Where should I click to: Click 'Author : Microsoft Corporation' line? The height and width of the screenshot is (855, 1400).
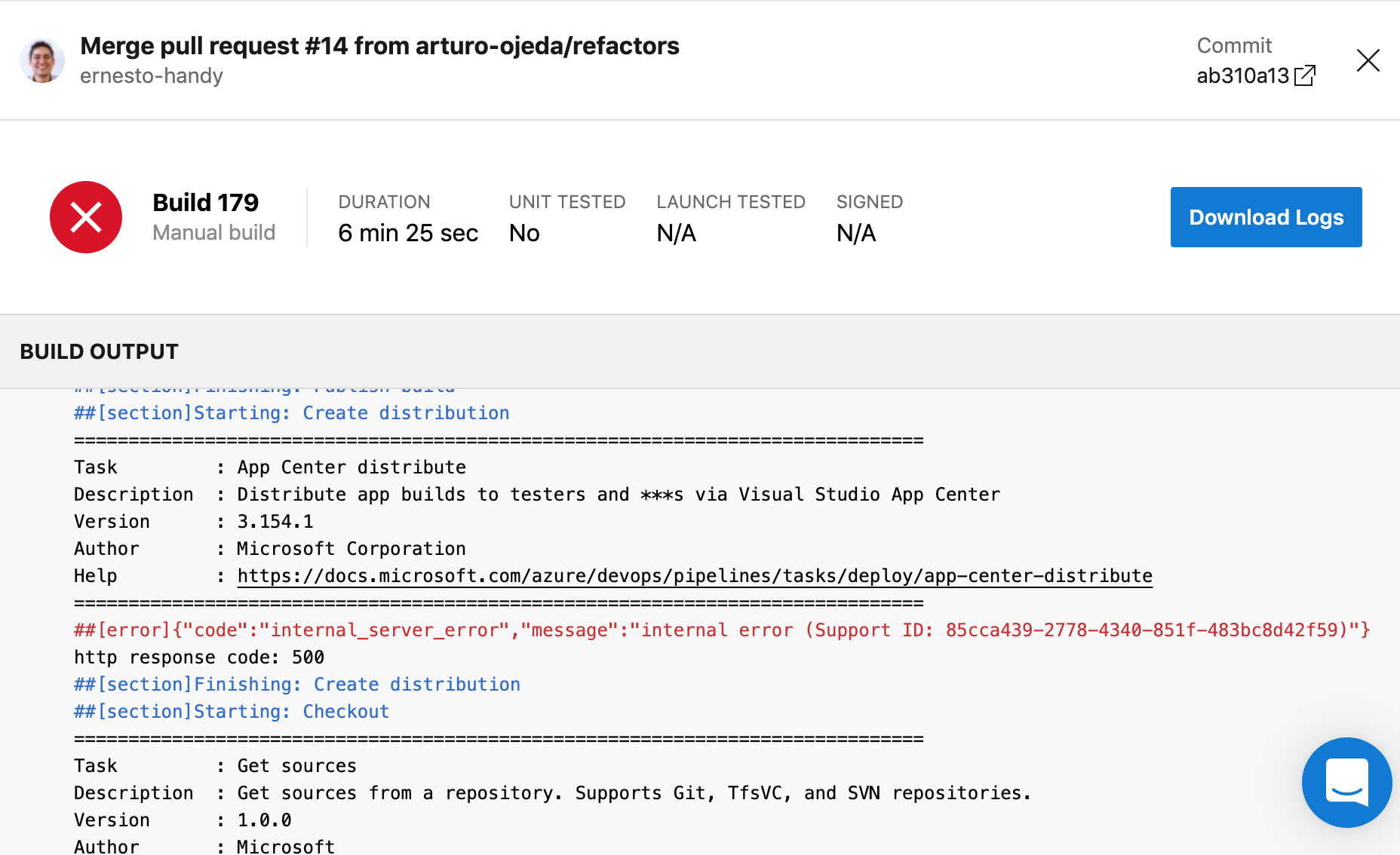coord(270,549)
